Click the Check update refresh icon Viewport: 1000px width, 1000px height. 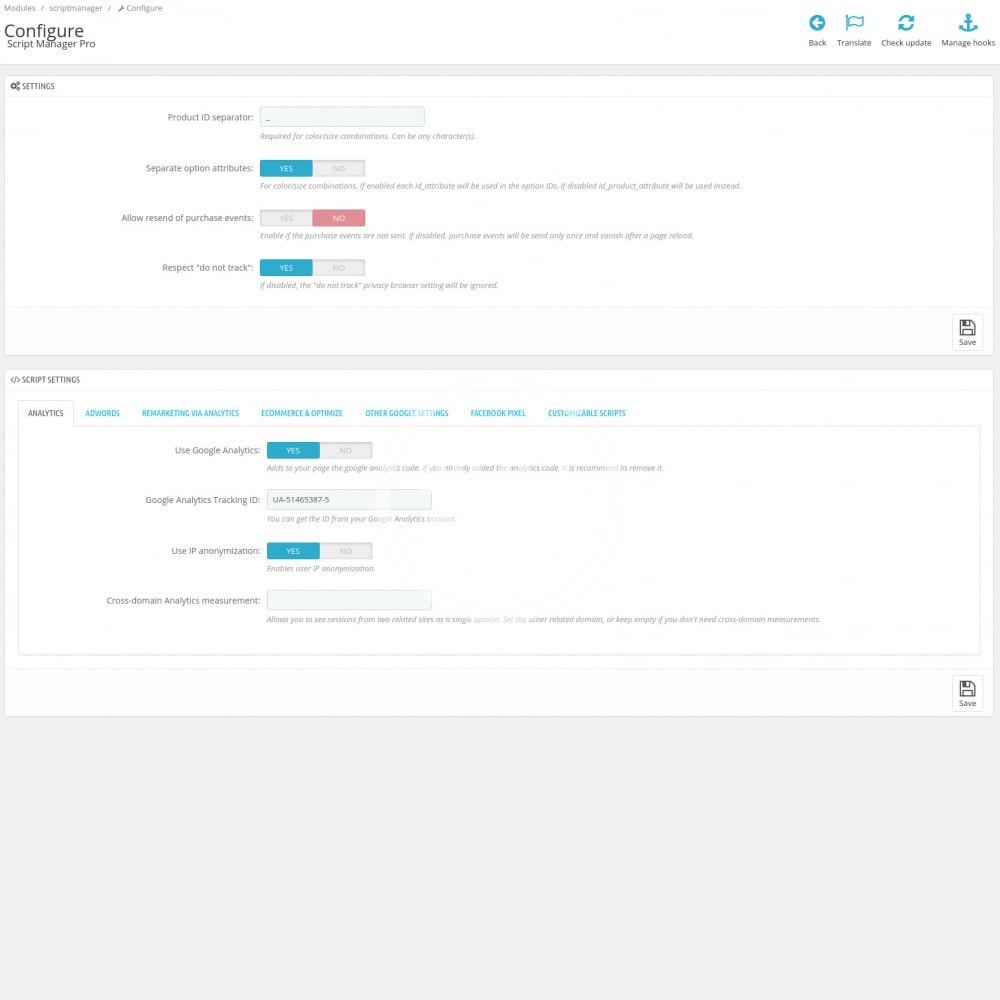pos(906,24)
